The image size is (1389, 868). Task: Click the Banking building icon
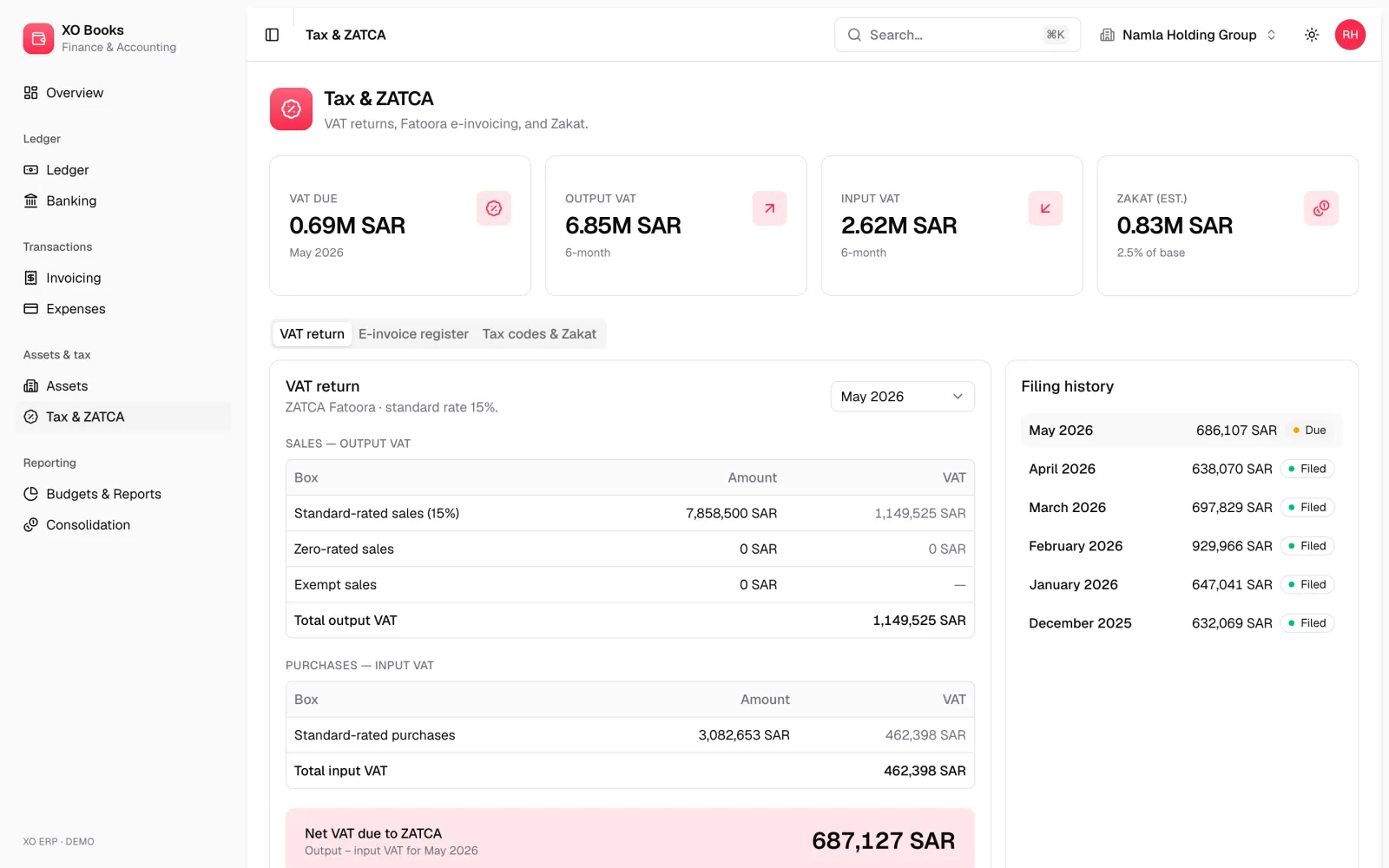coord(31,201)
